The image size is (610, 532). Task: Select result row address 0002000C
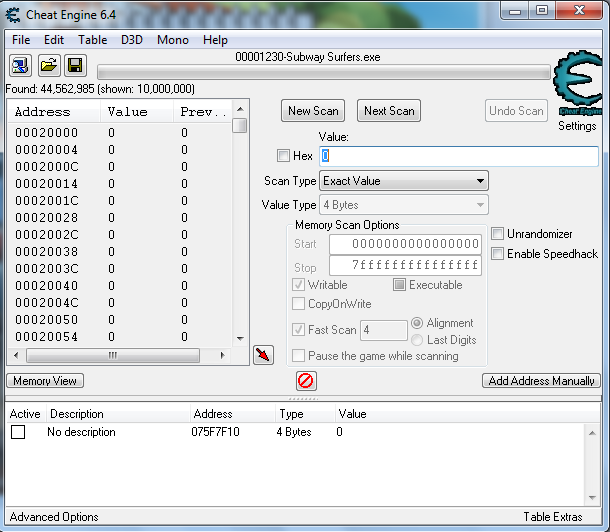pyautogui.click(x=120, y=166)
